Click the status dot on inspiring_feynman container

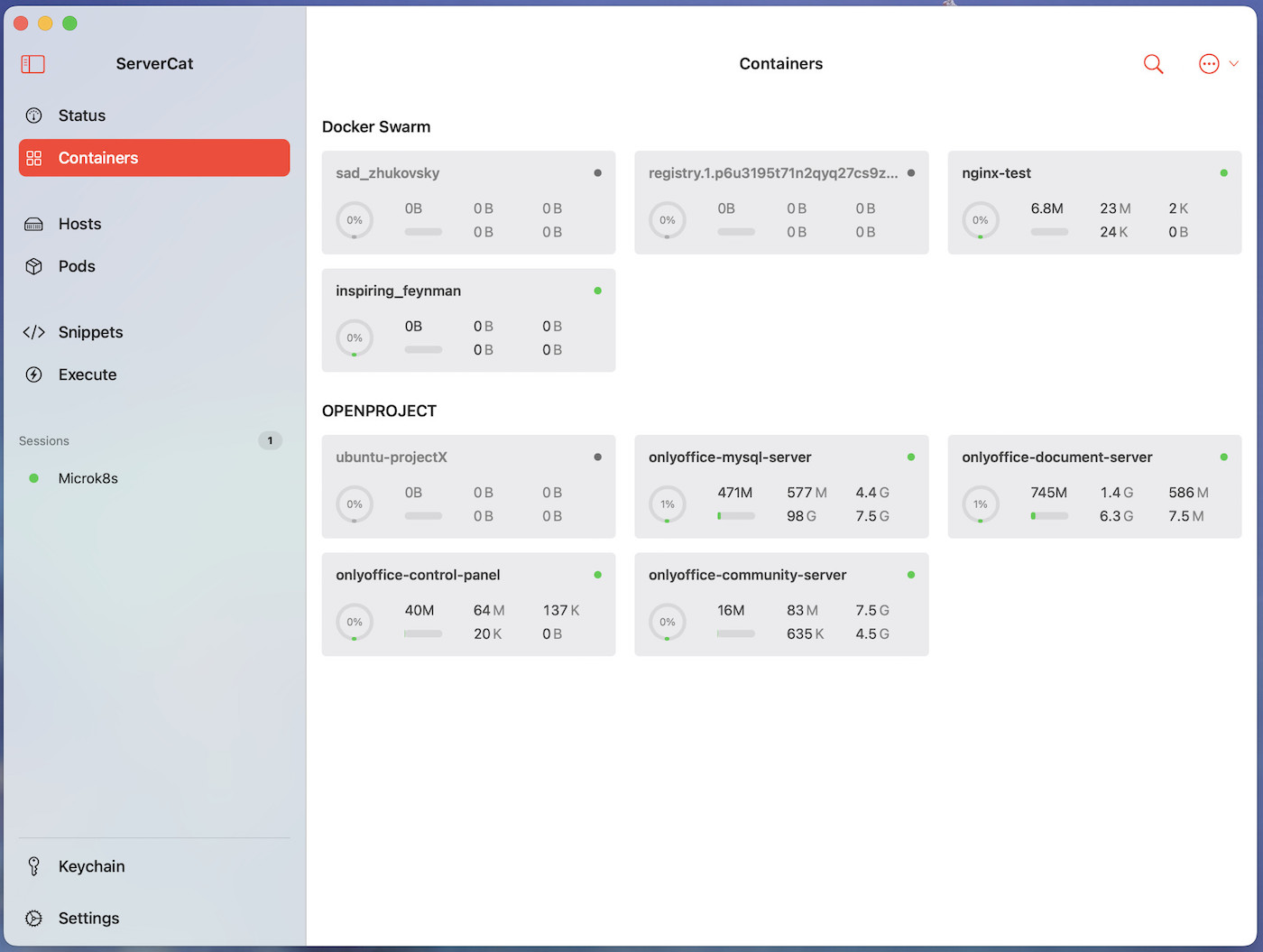click(x=598, y=290)
